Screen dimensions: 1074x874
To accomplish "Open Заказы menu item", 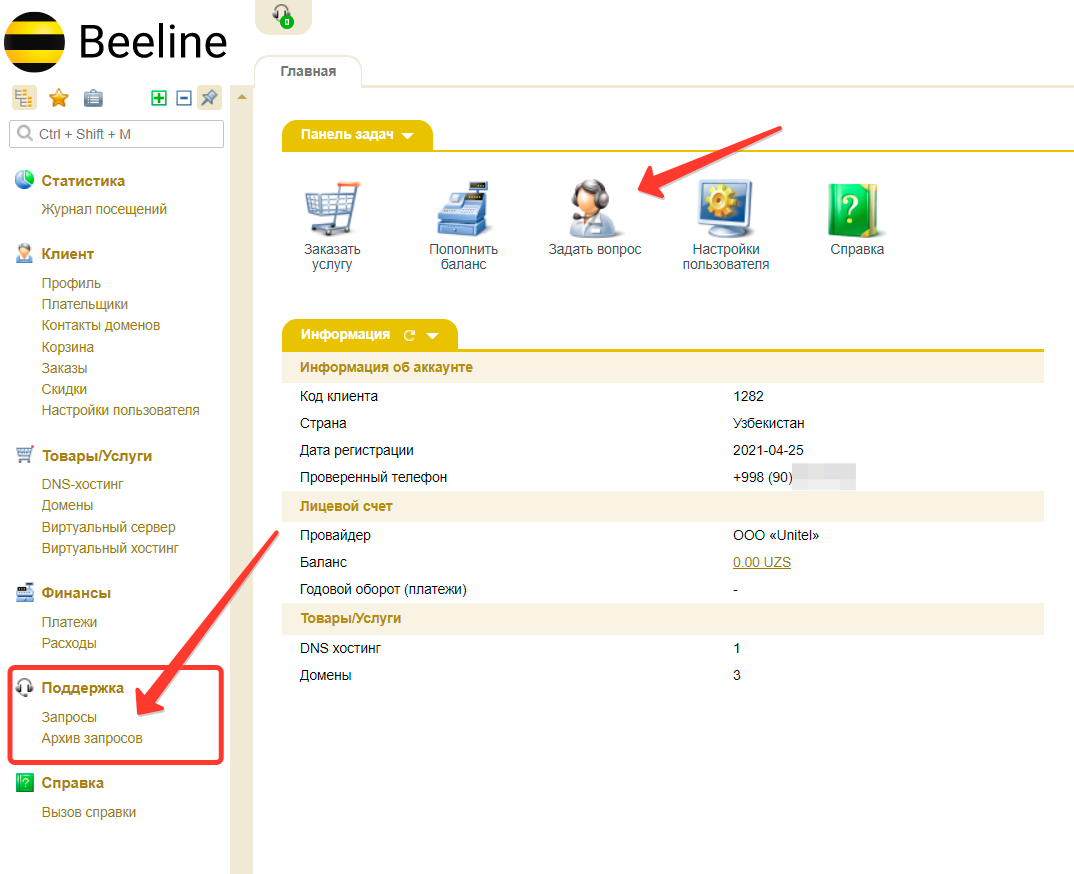I will tap(64, 368).
